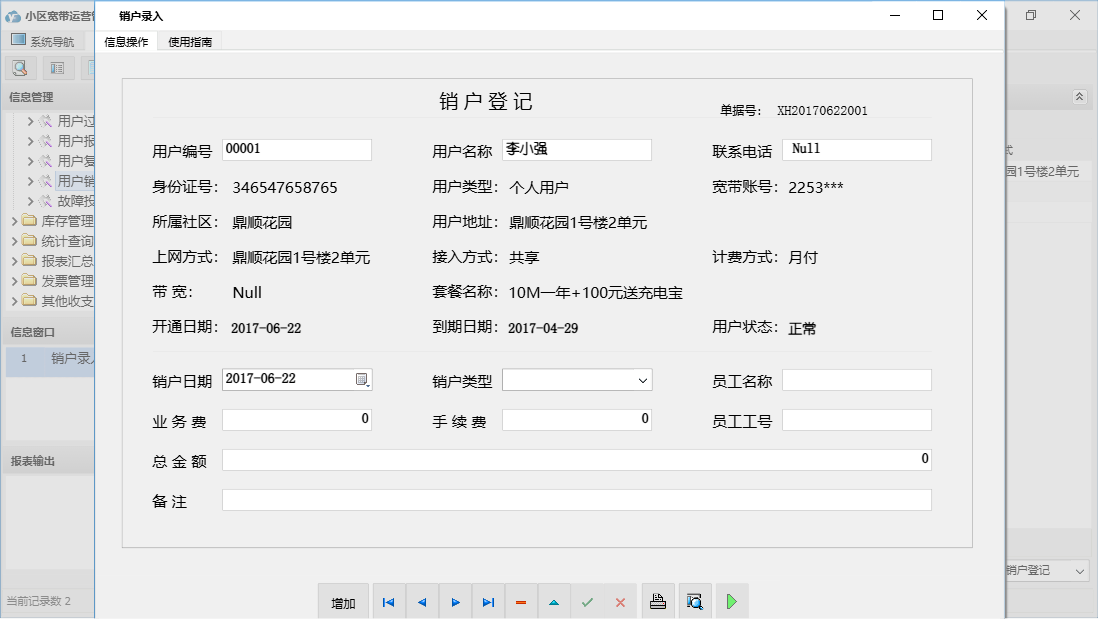1098x625 pixels.
Task: Click the next record arrow icon
Action: pos(455,601)
